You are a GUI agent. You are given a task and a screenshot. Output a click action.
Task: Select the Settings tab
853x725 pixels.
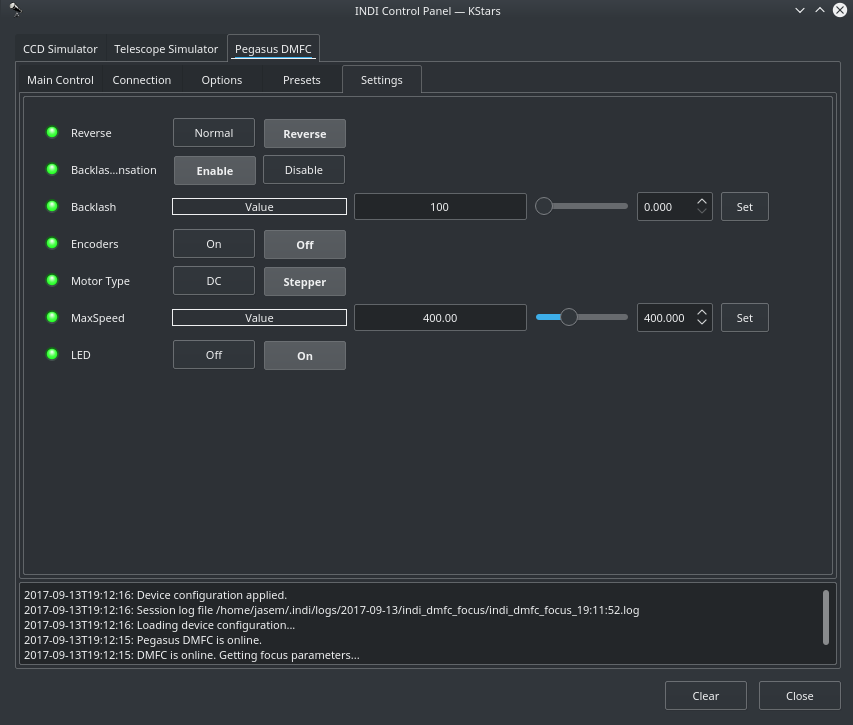coord(381,80)
